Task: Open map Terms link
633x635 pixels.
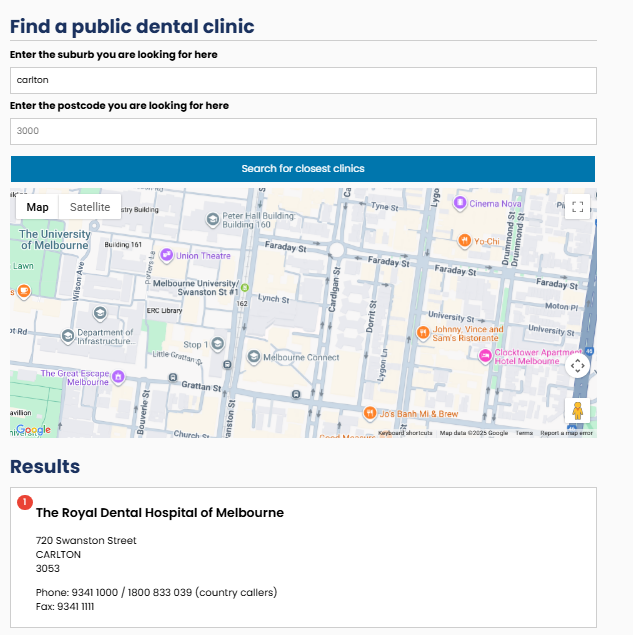Action: point(524,433)
